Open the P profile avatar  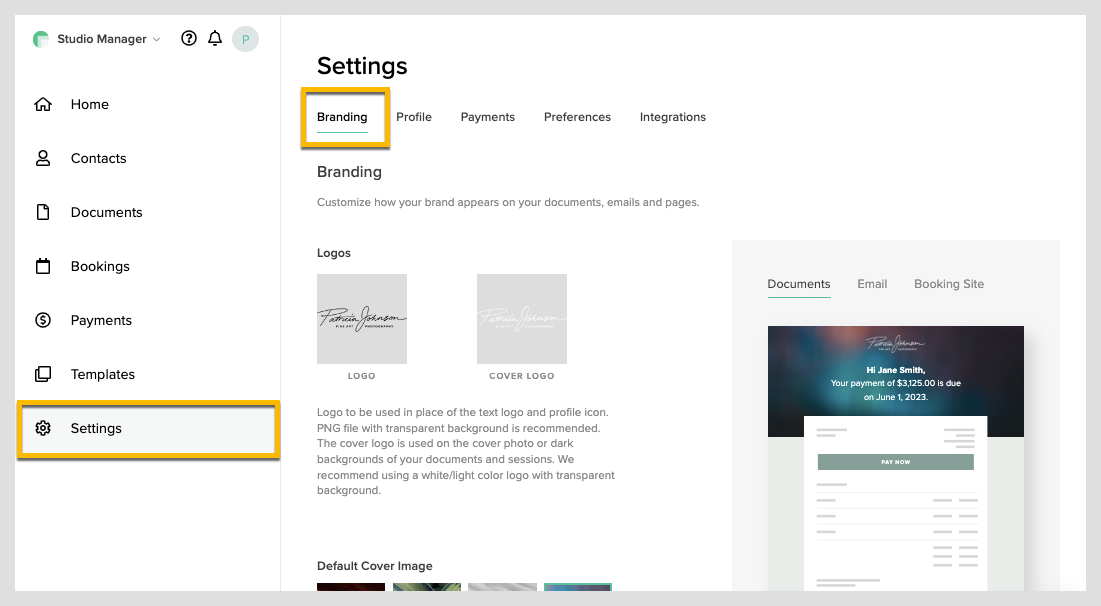point(246,39)
